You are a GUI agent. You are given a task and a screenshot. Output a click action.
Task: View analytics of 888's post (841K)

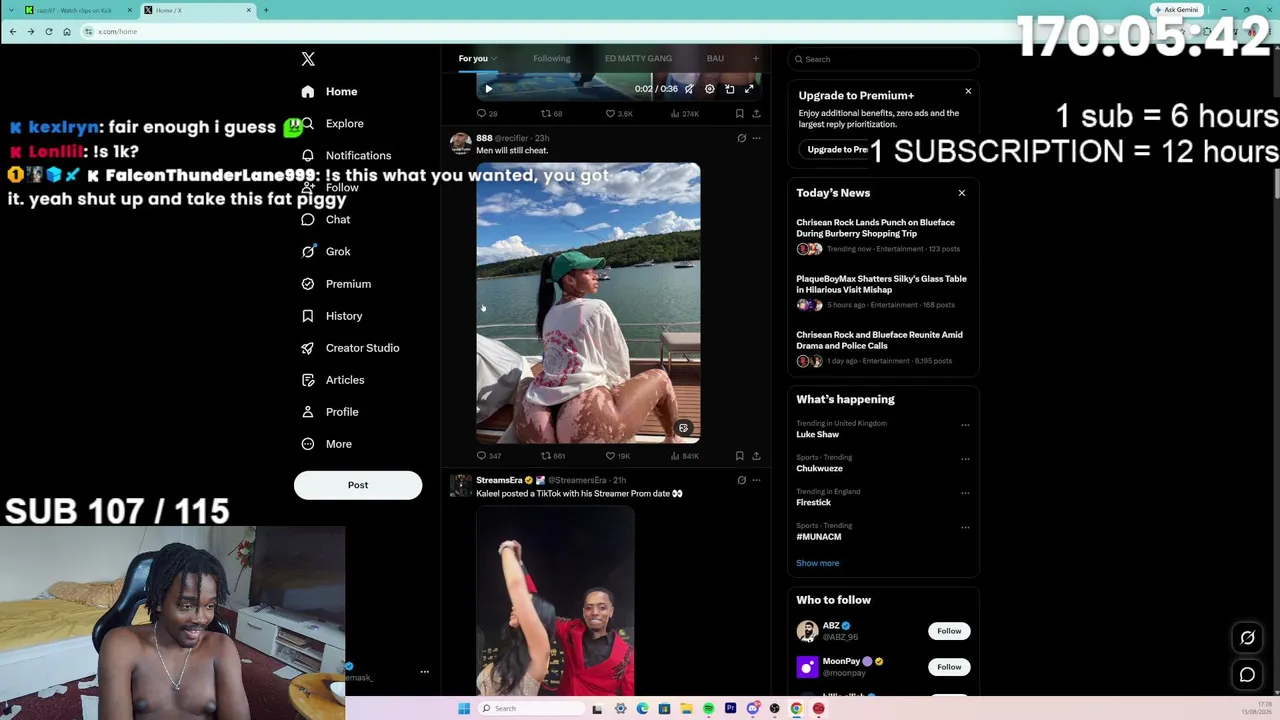684,456
